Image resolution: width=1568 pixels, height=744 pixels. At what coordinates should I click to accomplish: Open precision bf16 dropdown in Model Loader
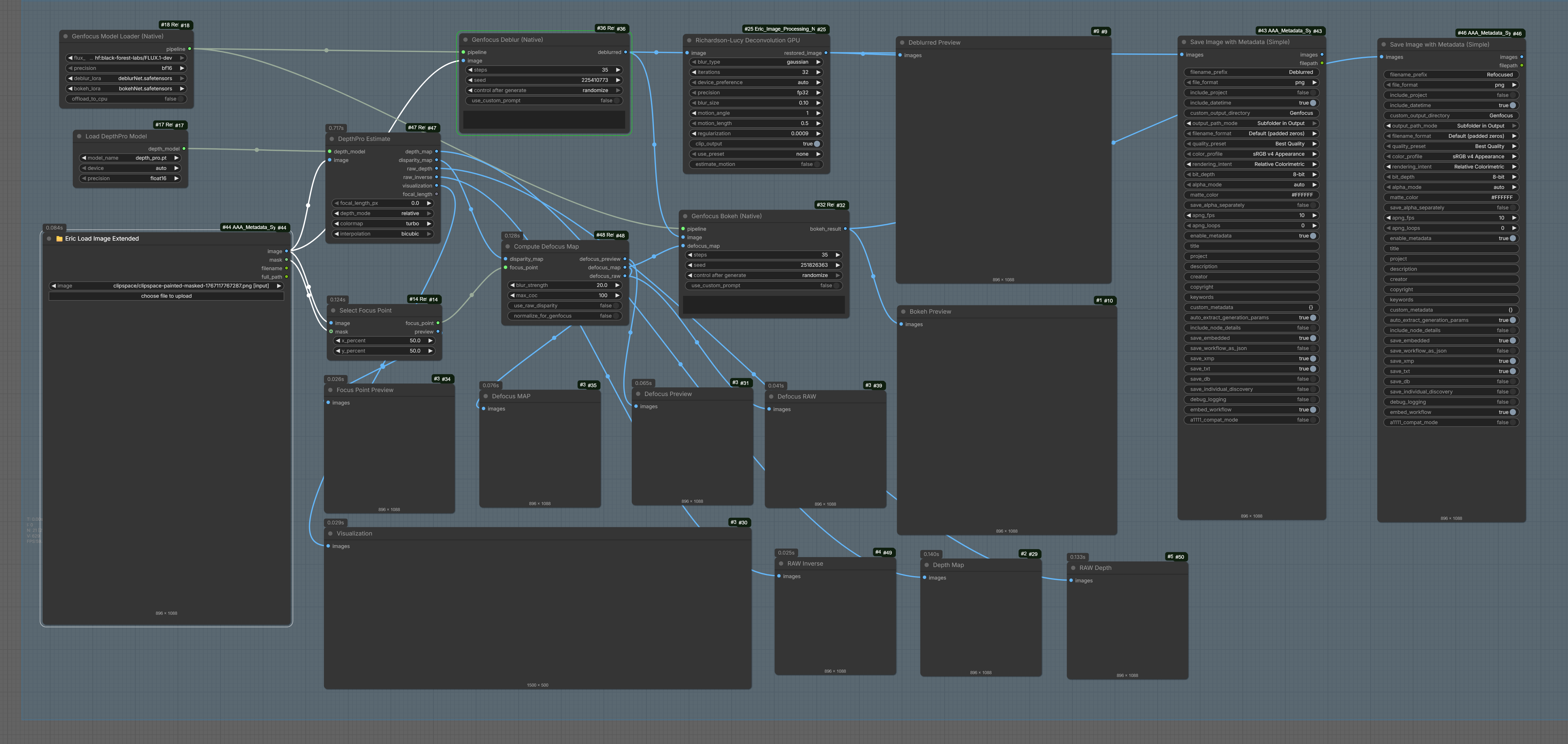coord(127,68)
